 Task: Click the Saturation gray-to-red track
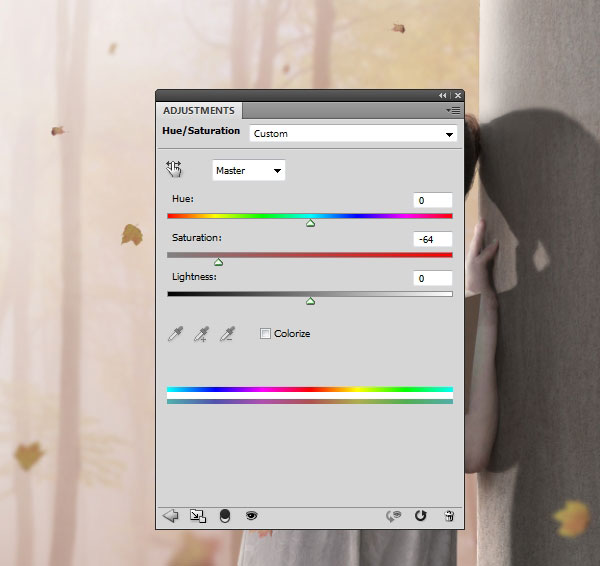(x=310, y=255)
